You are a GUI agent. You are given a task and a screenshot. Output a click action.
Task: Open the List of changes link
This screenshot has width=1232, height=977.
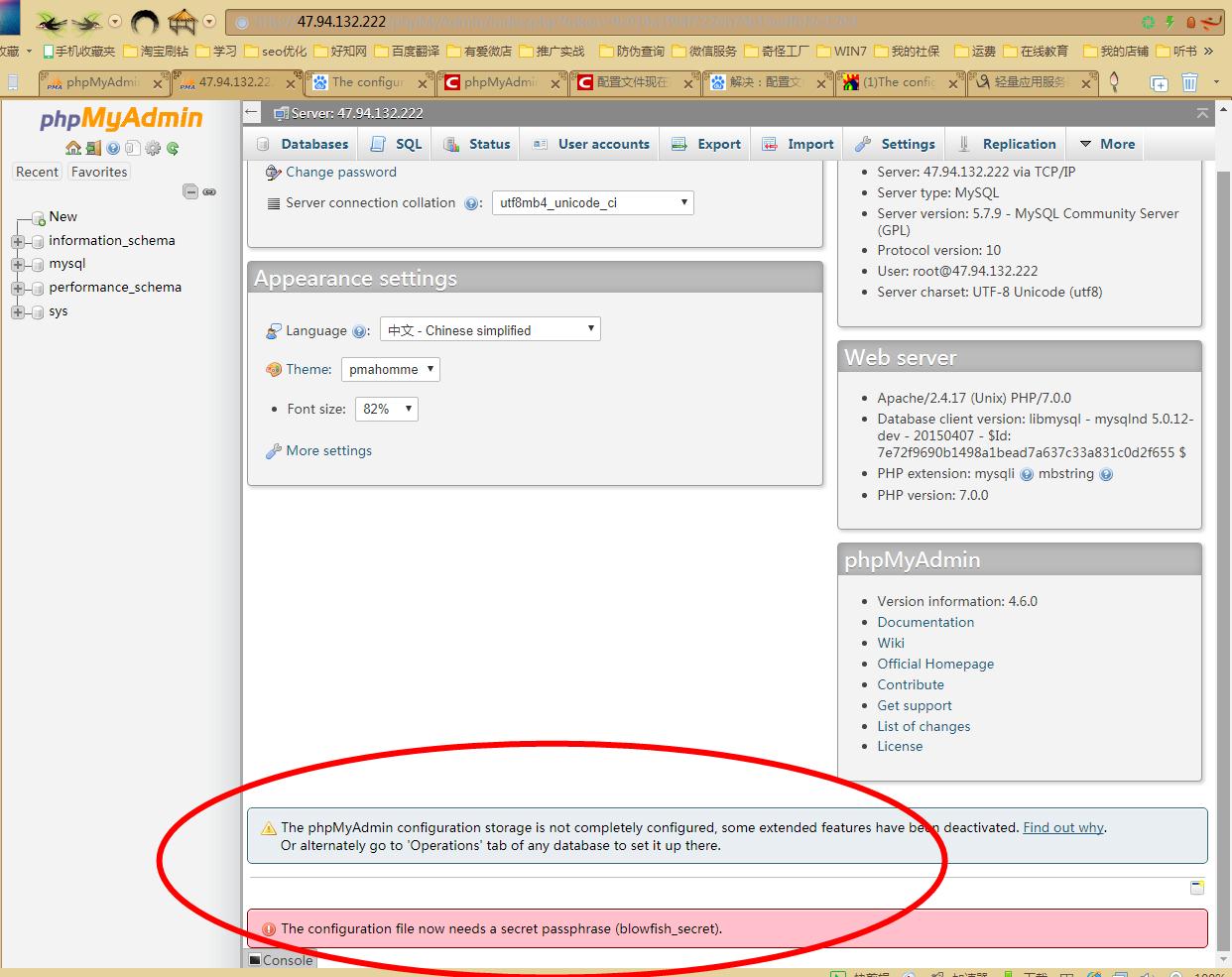tap(924, 727)
